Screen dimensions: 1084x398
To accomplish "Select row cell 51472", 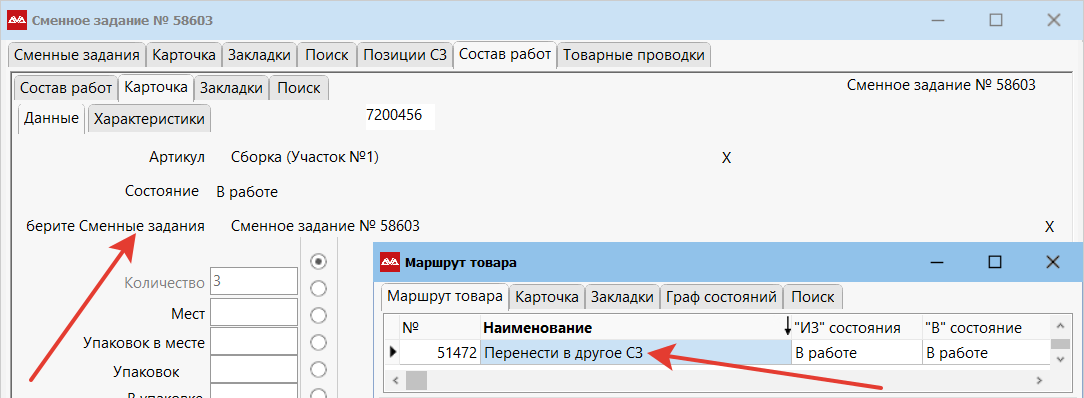I will click(x=440, y=352).
